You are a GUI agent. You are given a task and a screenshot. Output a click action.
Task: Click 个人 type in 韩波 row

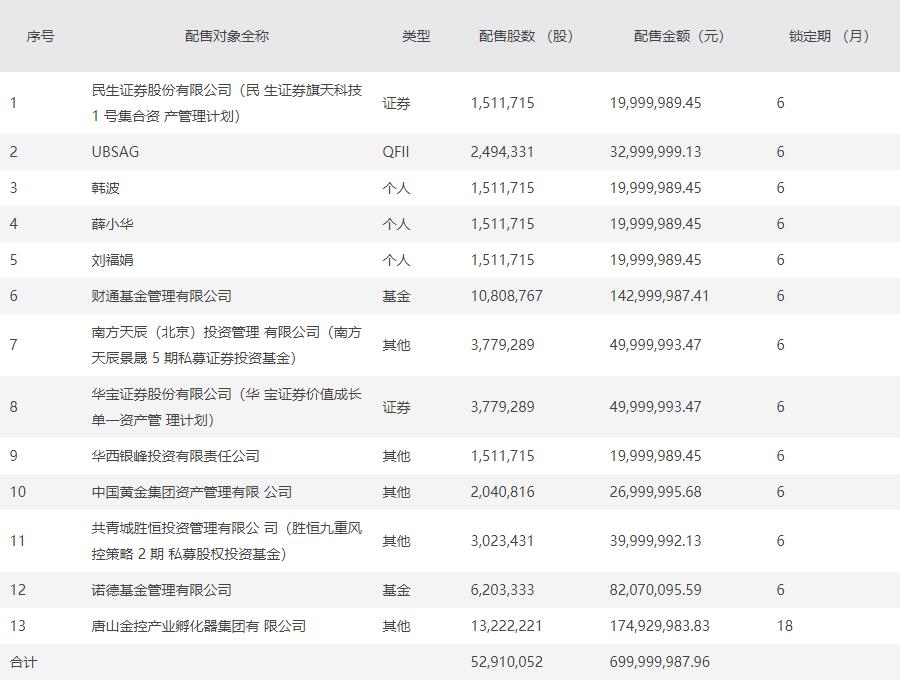396,188
